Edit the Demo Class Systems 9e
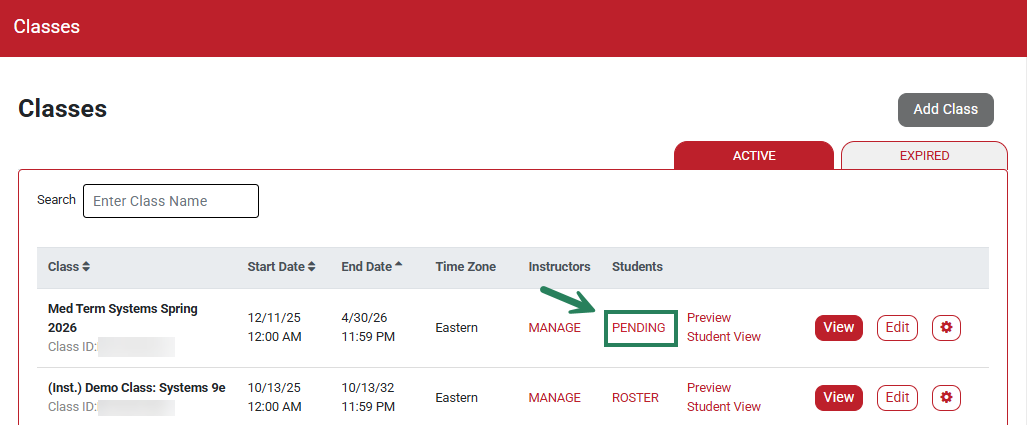This screenshot has width=1027, height=425. (x=897, y=397)
